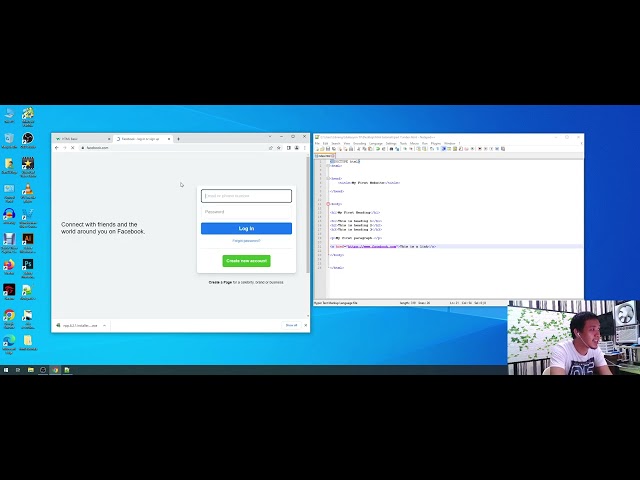Focus the Facebook Password field
This screenshot has height=480, width=640.
[246, 212]
